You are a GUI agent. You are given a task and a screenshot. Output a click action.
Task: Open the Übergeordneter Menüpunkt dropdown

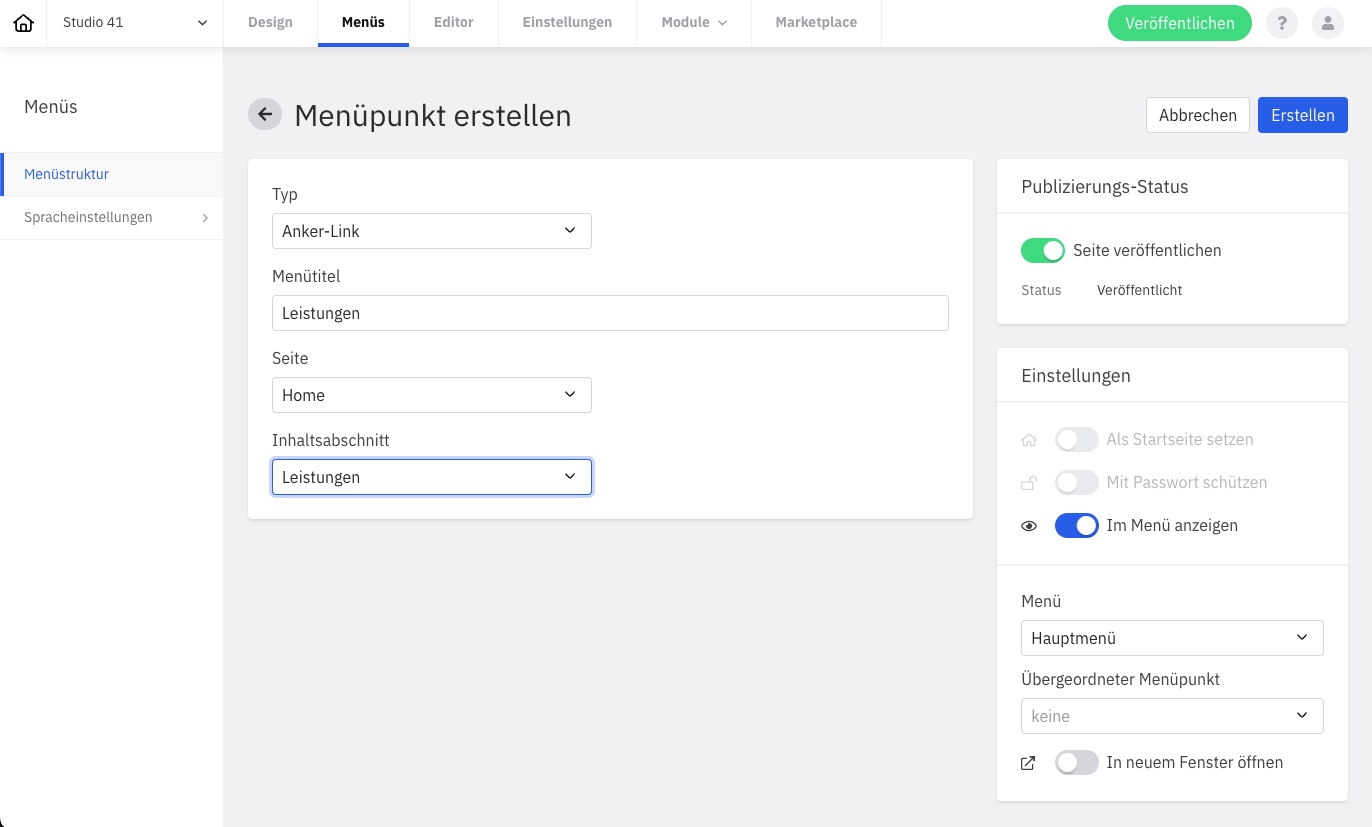(1172, 716)
